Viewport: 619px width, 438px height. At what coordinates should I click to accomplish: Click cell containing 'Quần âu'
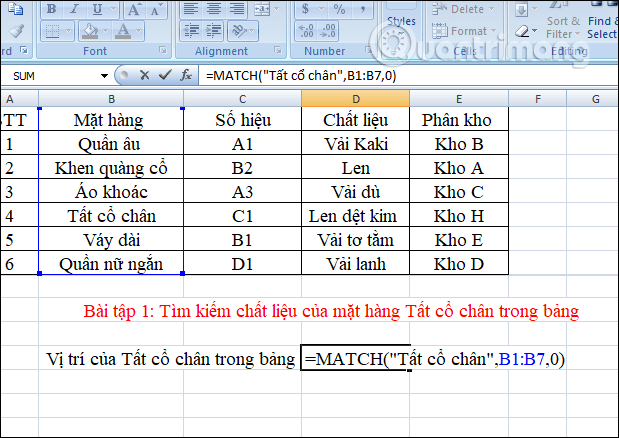tap(111, 144)
